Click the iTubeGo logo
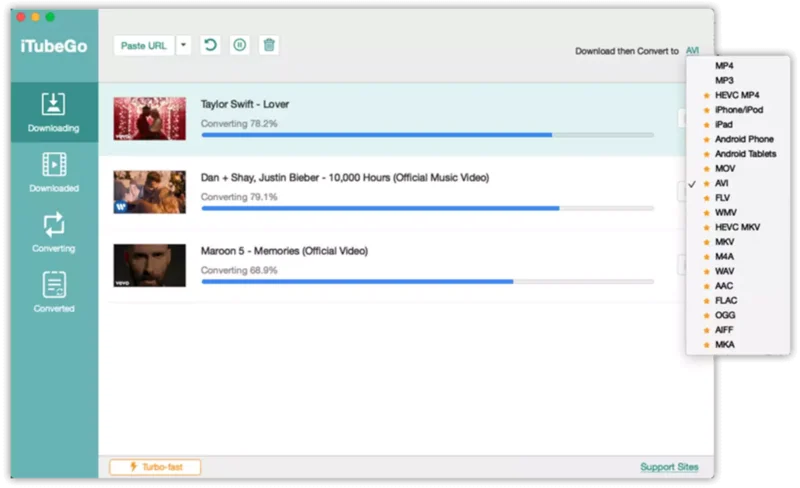 pos(54,46)
